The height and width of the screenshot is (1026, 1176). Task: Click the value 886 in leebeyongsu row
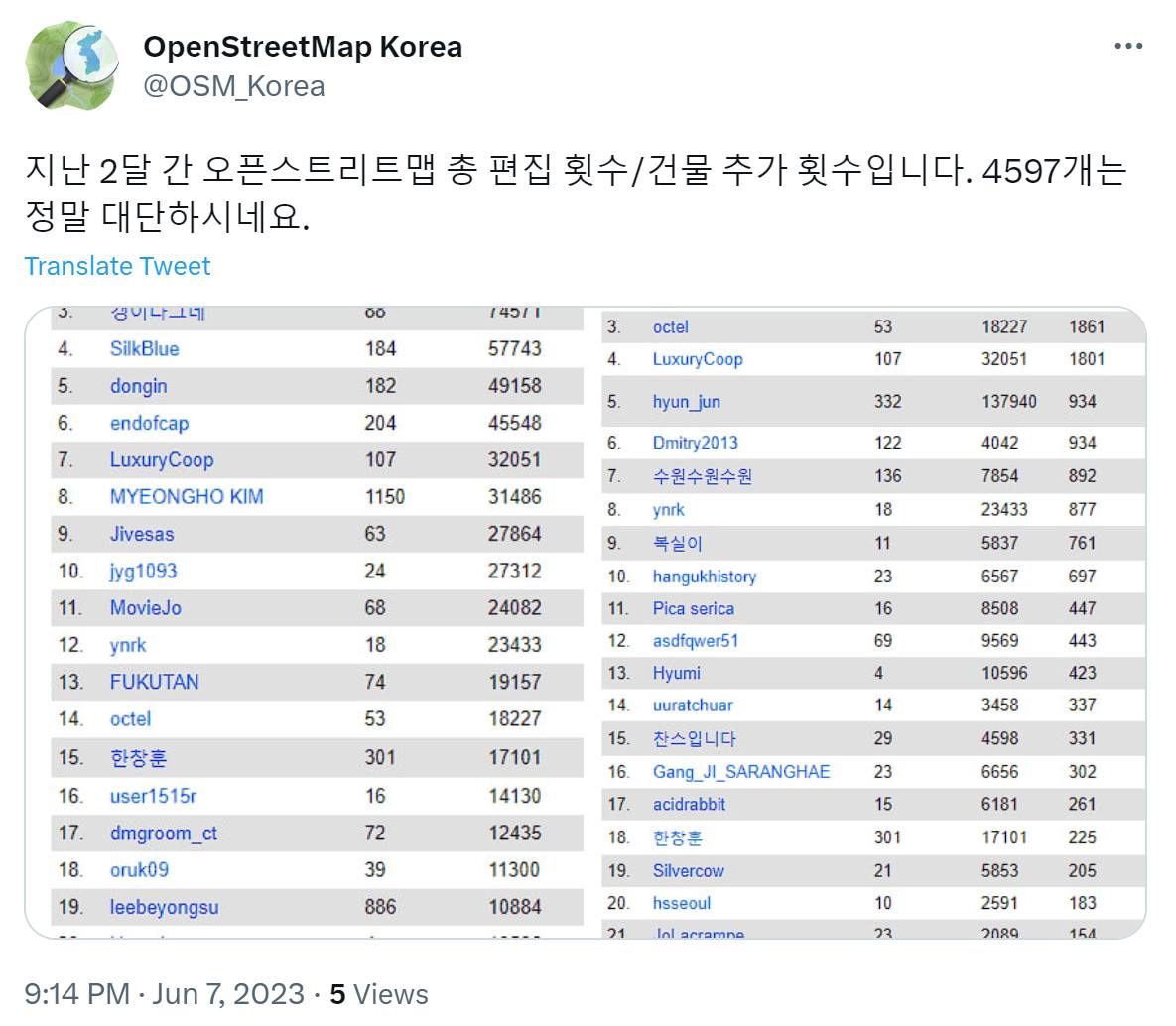[x=380, y=907]
